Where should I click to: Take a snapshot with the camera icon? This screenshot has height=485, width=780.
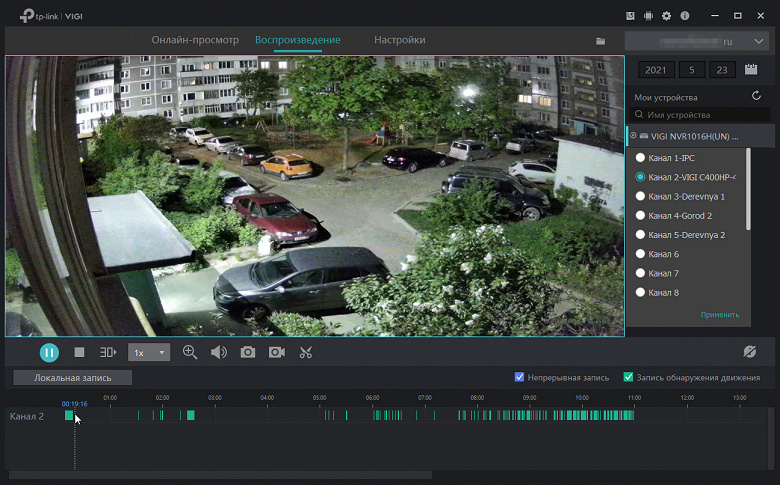point(247,352)
